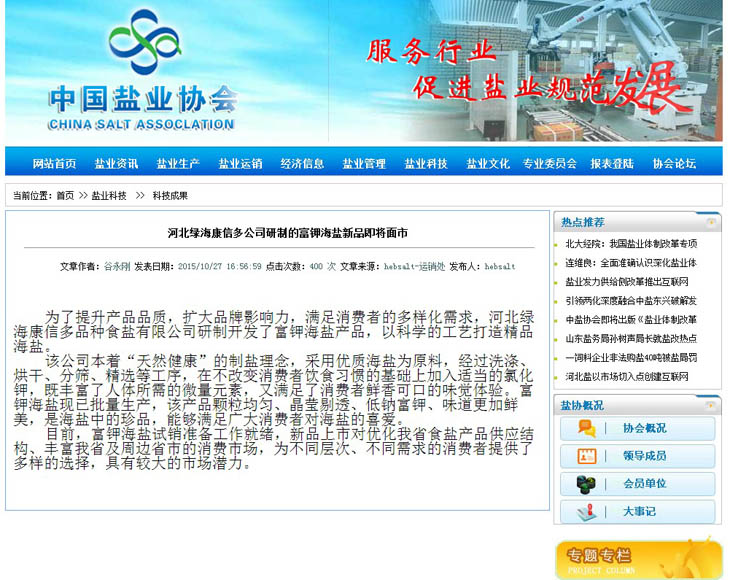This screenshot has height=580, width=730.
Task: Go to the 专业委员会 page
Action: 550,163
